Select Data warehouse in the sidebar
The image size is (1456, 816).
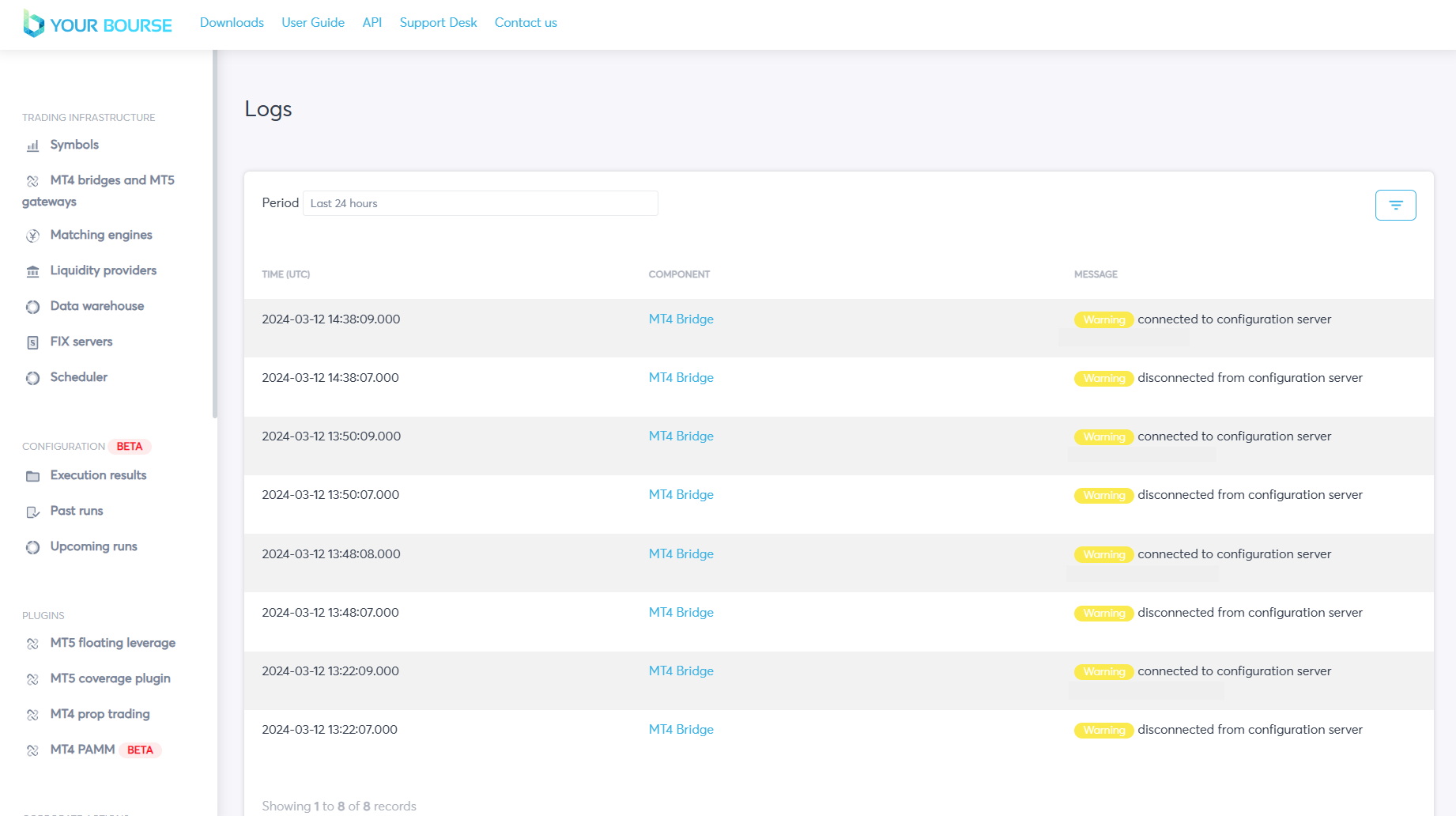(x=96, y=306)
